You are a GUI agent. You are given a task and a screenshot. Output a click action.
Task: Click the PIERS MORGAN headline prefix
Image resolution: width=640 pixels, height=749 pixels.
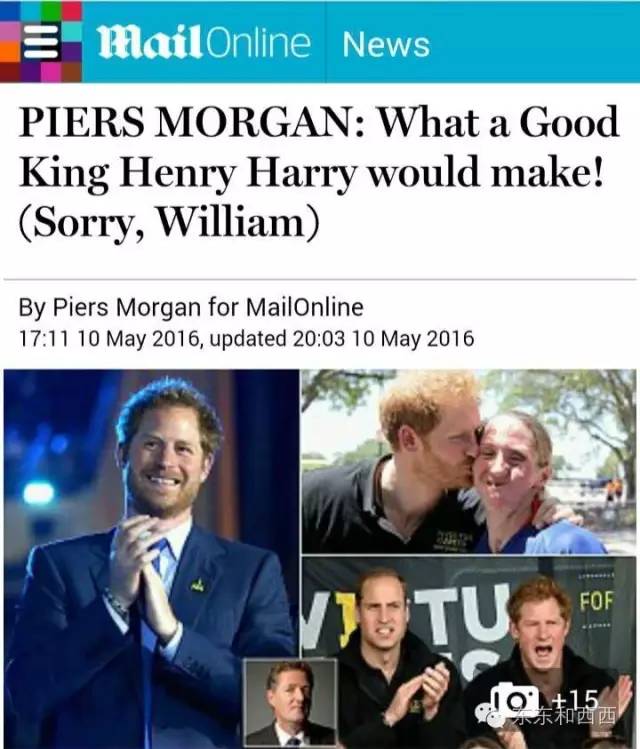point(192,122)
